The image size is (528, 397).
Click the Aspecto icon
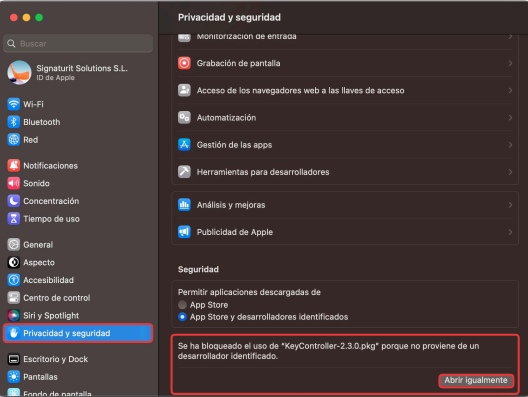pyautogui.click(x=13, y=262)
